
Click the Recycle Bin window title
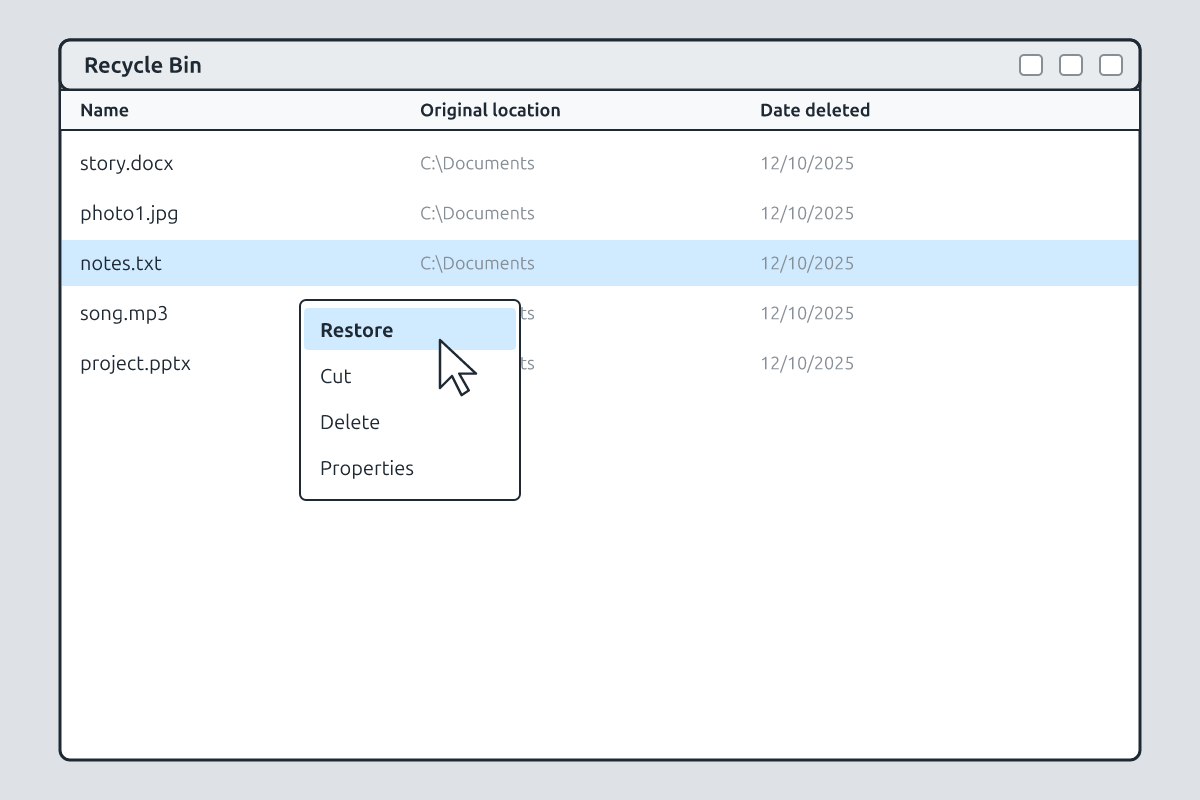point(142,65)
